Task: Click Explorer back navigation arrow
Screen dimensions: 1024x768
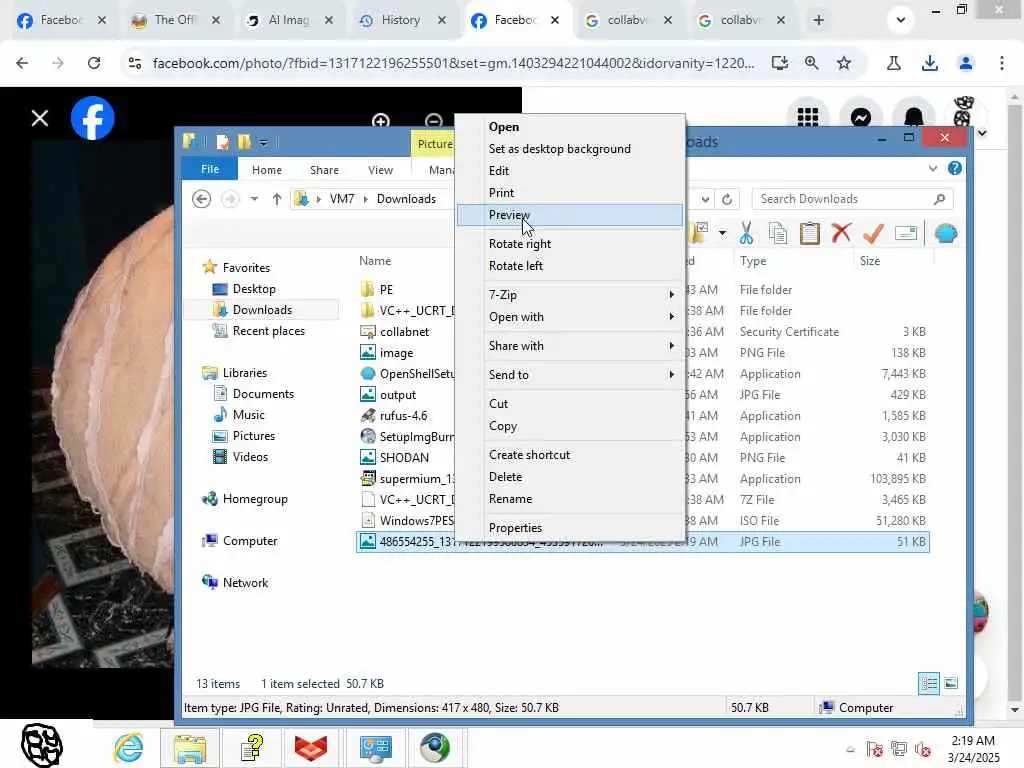Action: 201,199
